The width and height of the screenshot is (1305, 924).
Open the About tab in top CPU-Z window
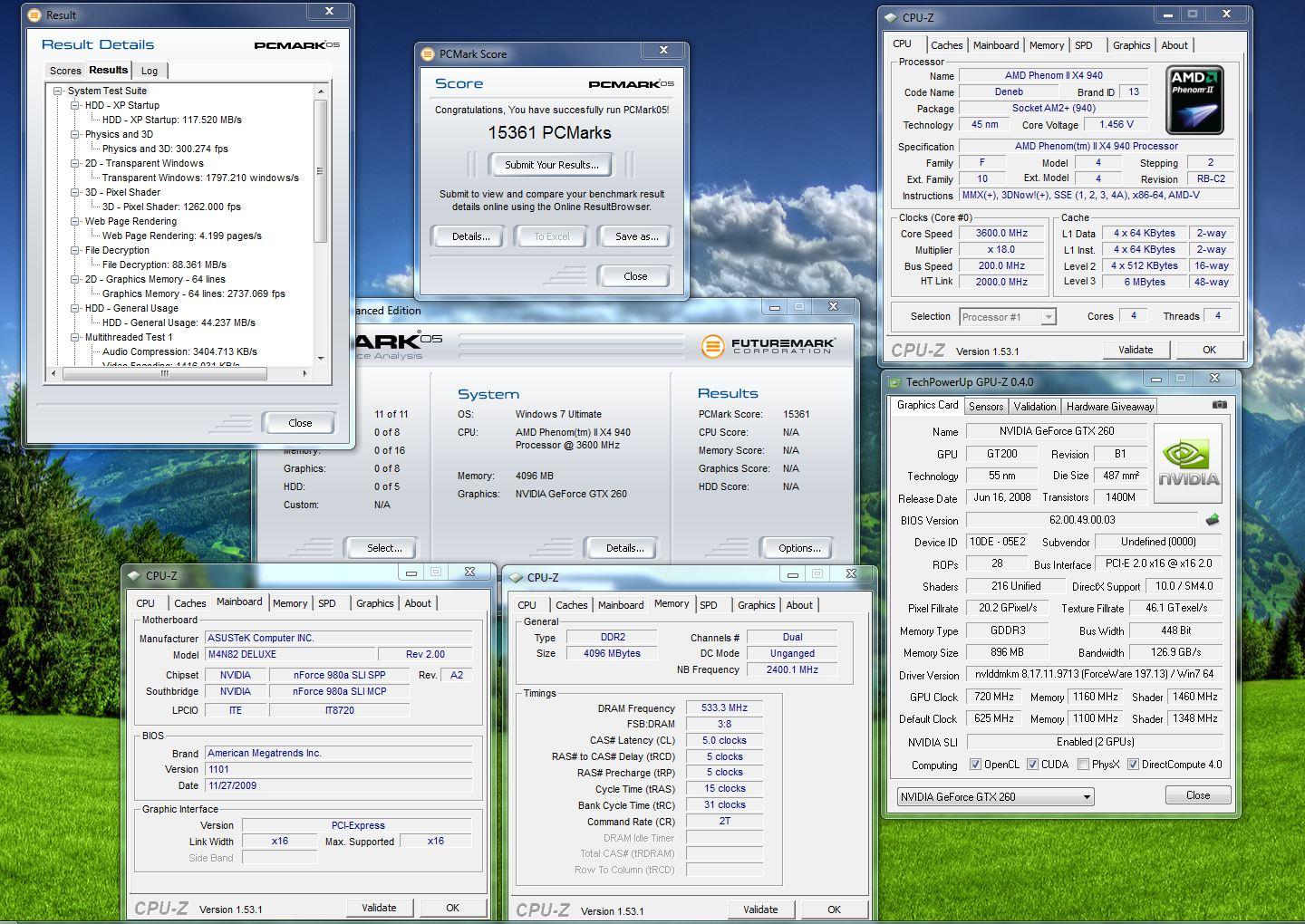(x=1174, y=45)
